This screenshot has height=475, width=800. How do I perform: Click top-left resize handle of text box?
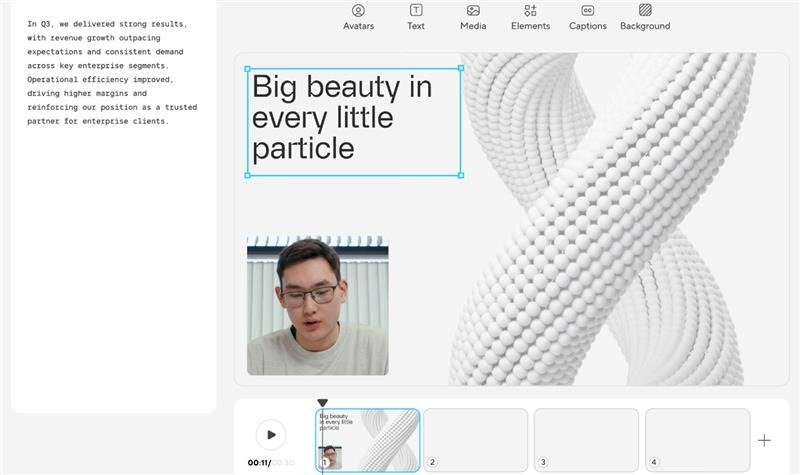[x=248, y=69]
